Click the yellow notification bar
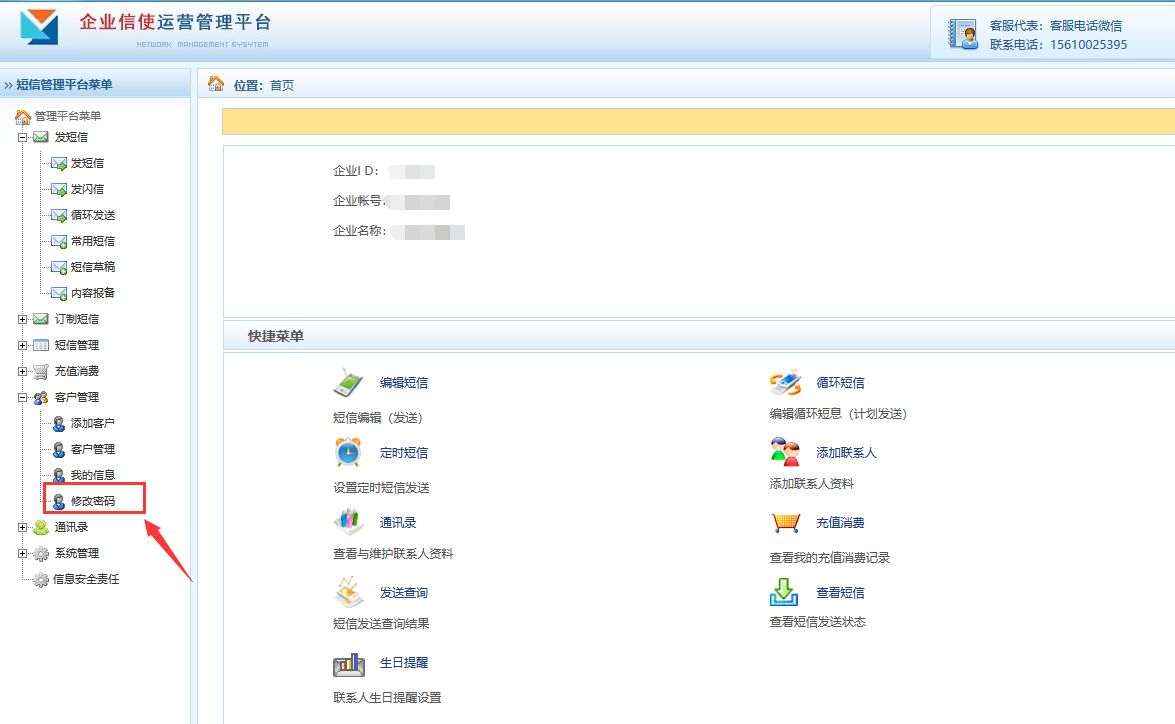The image size is (1175, 724). click(698, 121)
